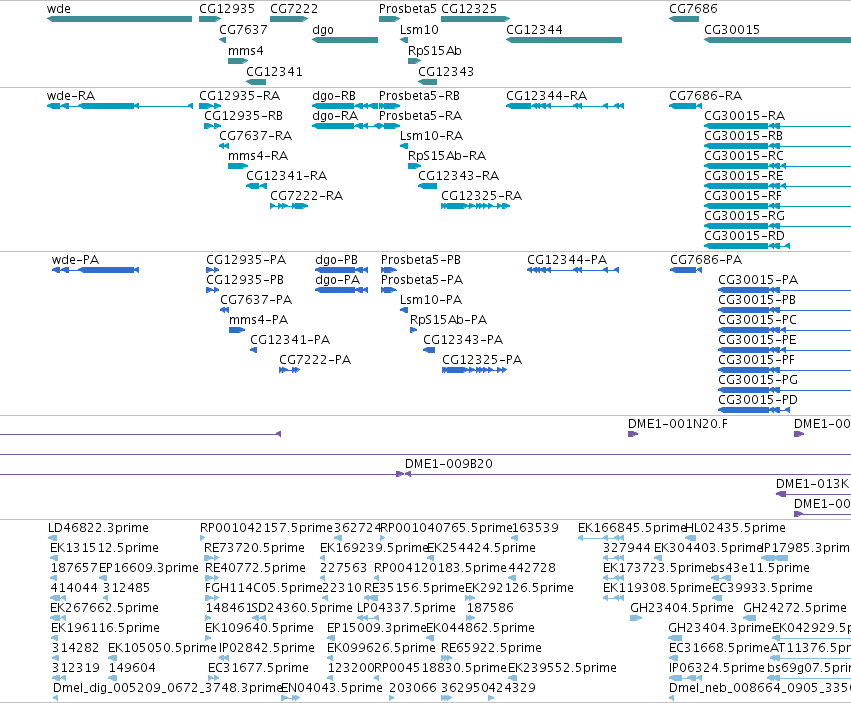
Task: Click the CG30015-PE protein label
Action: point(758,340)
